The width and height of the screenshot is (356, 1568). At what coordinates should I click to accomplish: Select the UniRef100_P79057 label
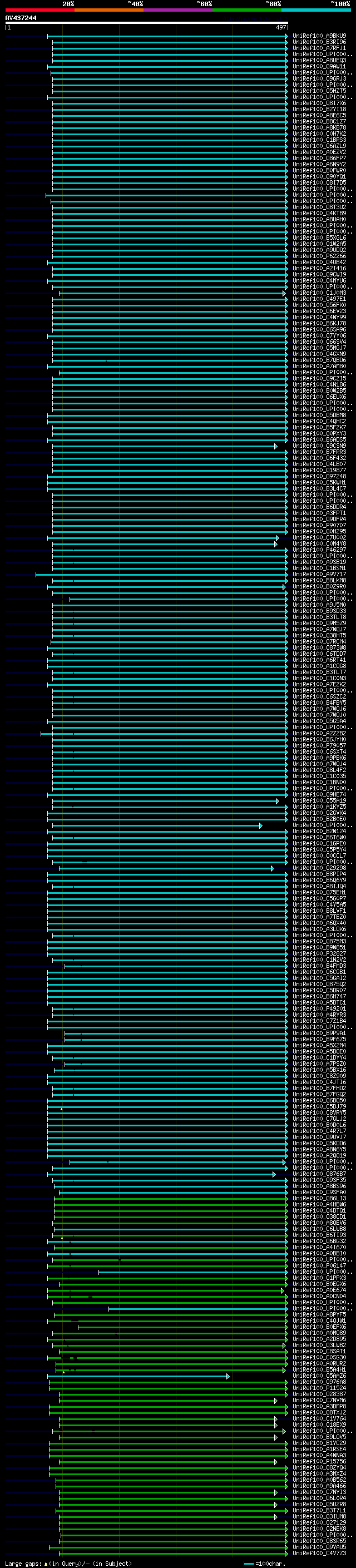(x=319, y=746)
